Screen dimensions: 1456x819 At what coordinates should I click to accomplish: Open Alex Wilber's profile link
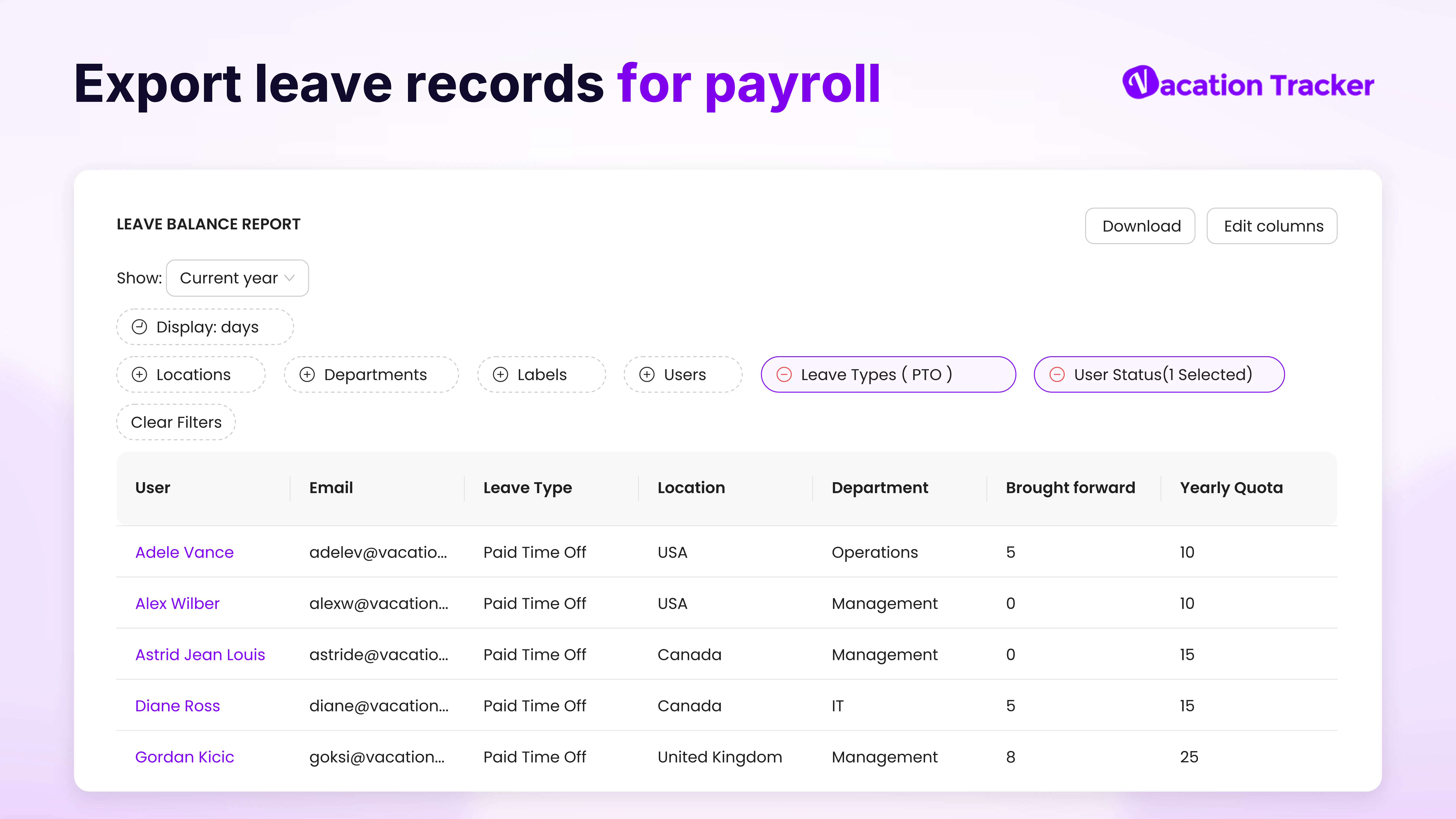[177, 604]
